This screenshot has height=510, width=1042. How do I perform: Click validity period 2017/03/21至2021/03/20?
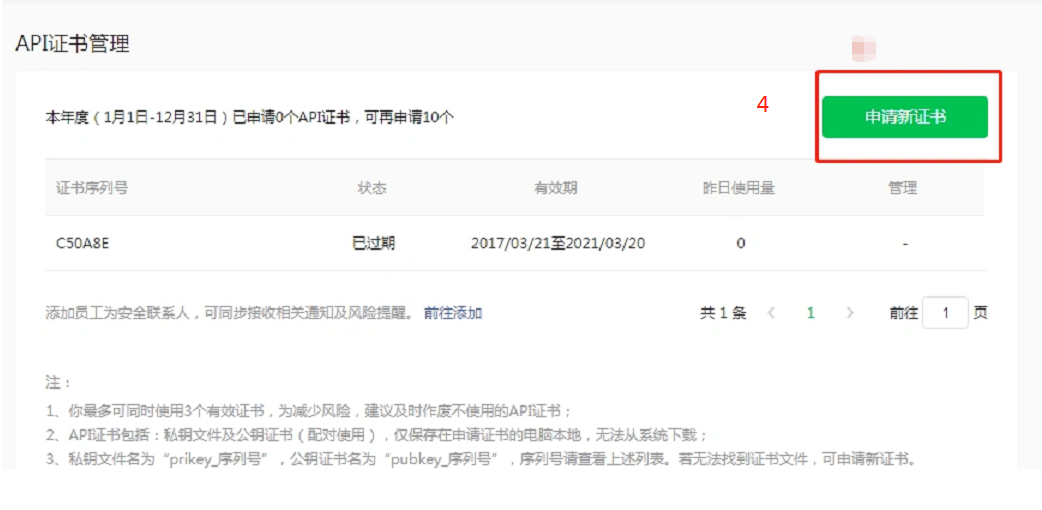click(558, 243)
